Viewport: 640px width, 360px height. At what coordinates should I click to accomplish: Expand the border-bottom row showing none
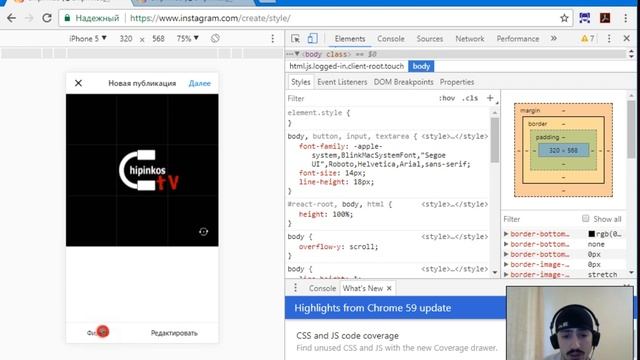506,244
